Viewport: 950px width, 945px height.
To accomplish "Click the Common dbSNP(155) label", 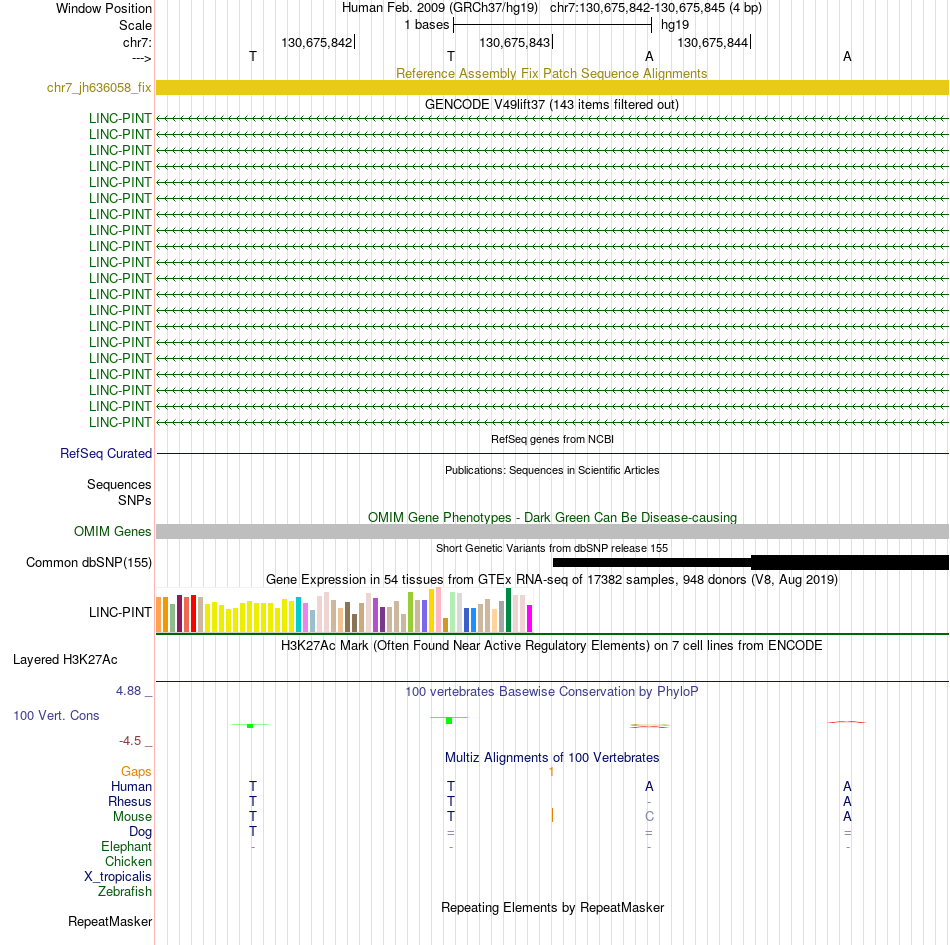I will pos(88,563).
